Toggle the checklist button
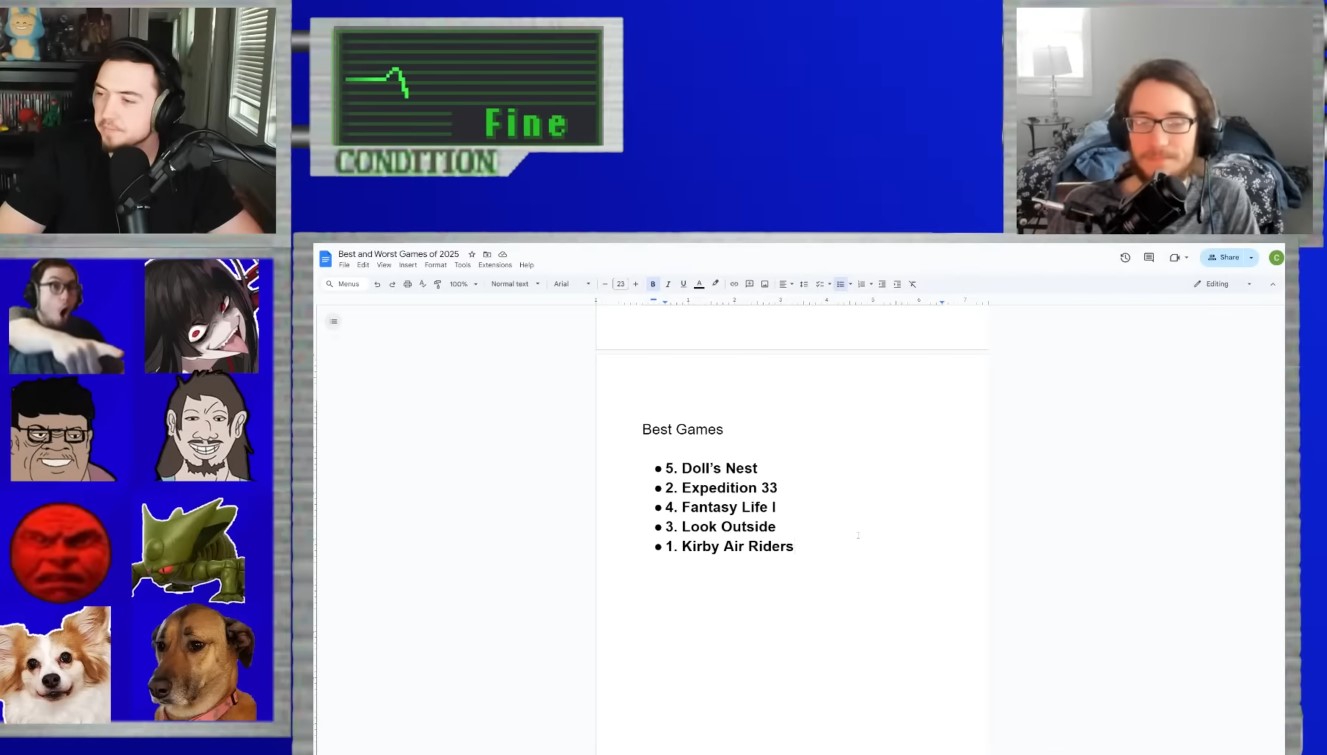This screenshot has width=1327, height=755. click(x=819, y=284)
